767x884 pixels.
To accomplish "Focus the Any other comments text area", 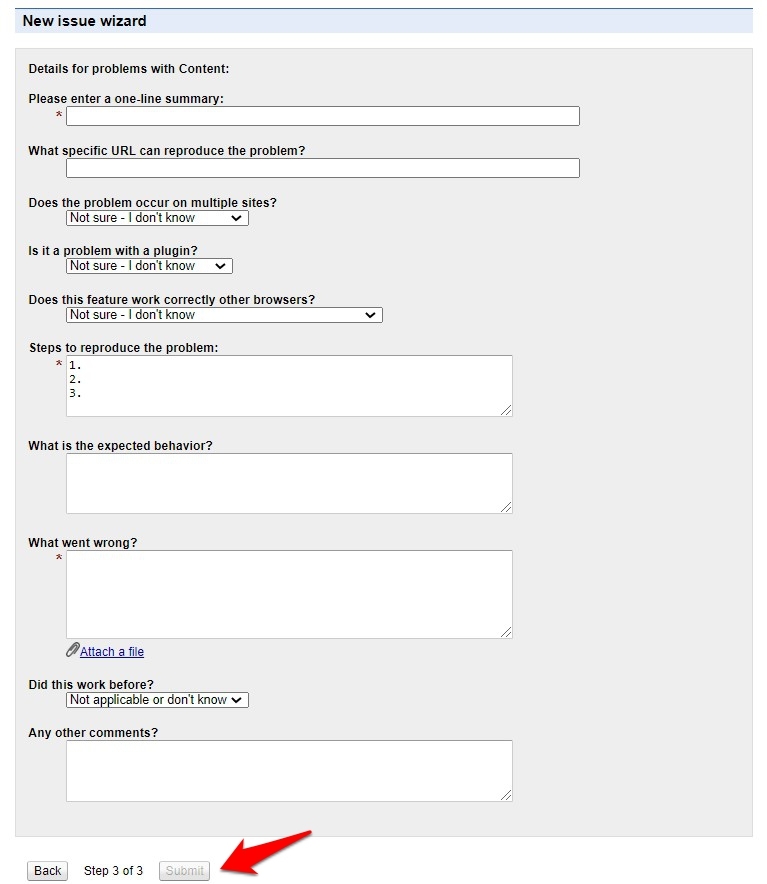I will click(289, 770).
